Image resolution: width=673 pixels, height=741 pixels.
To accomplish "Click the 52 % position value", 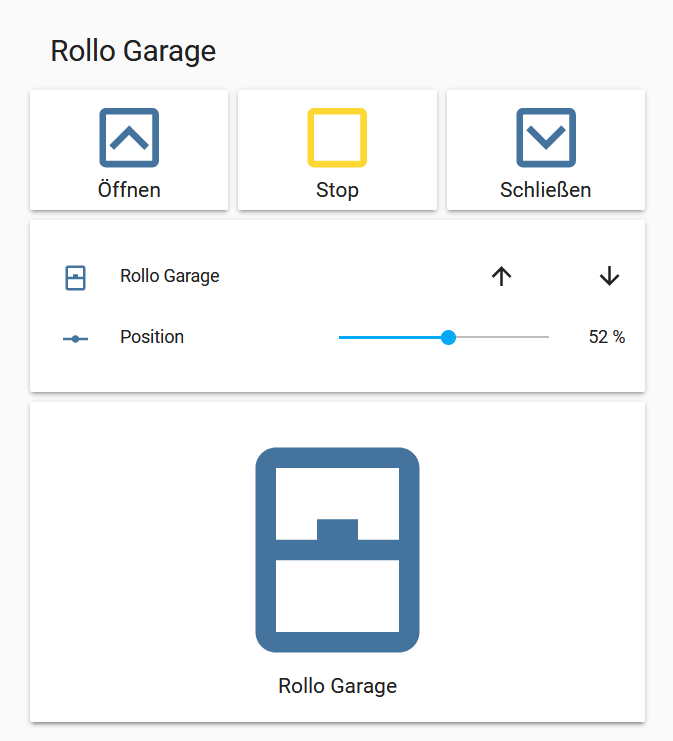I will [606, 338].
